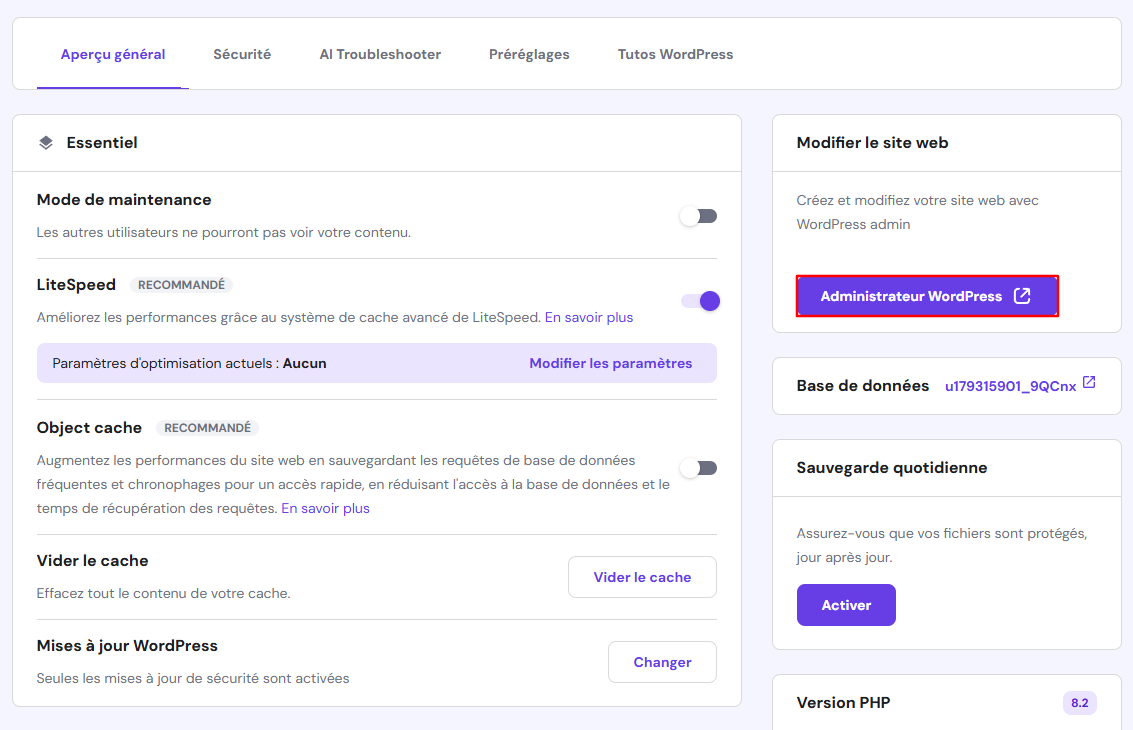
Task: Click the layered-stack icon next to Essentiel
Action: click(x=45, y=142)
